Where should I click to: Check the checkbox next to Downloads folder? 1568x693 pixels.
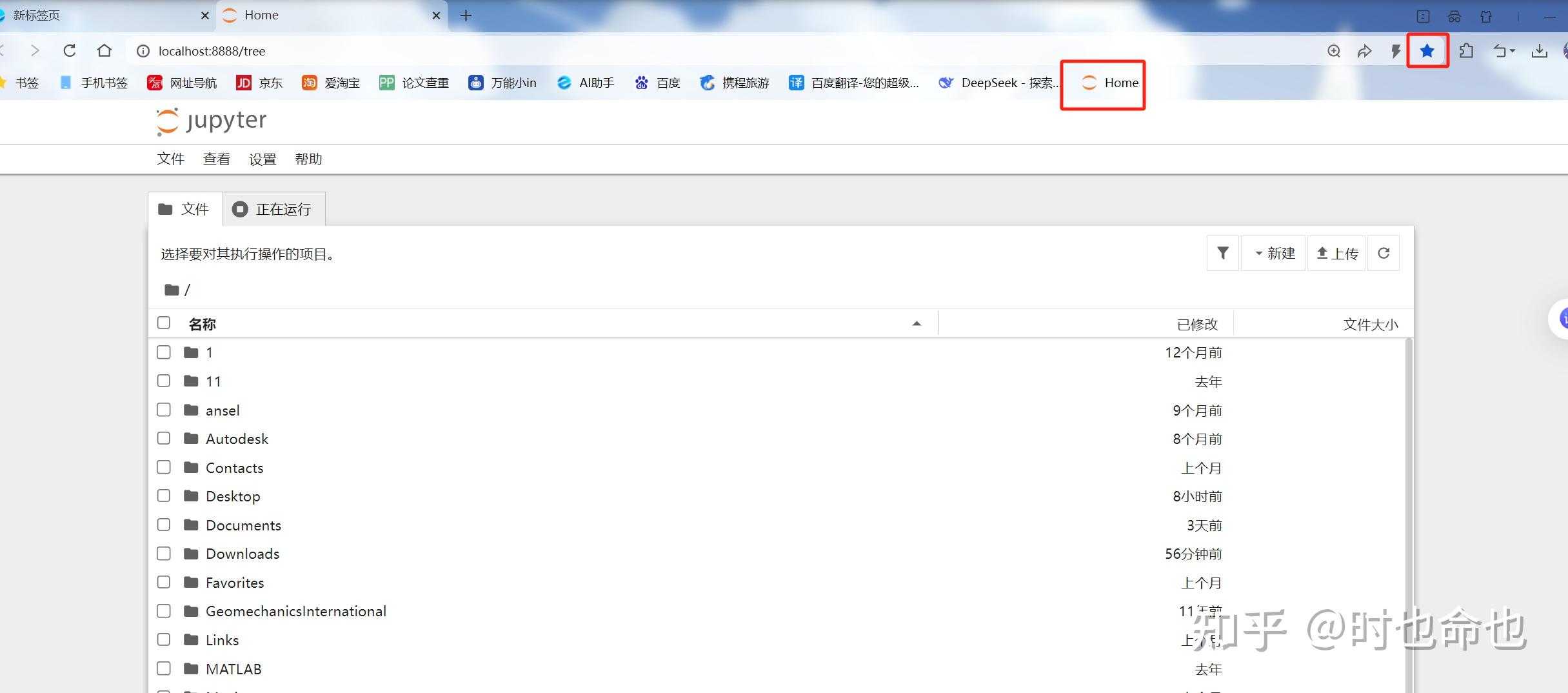(164, 553)
